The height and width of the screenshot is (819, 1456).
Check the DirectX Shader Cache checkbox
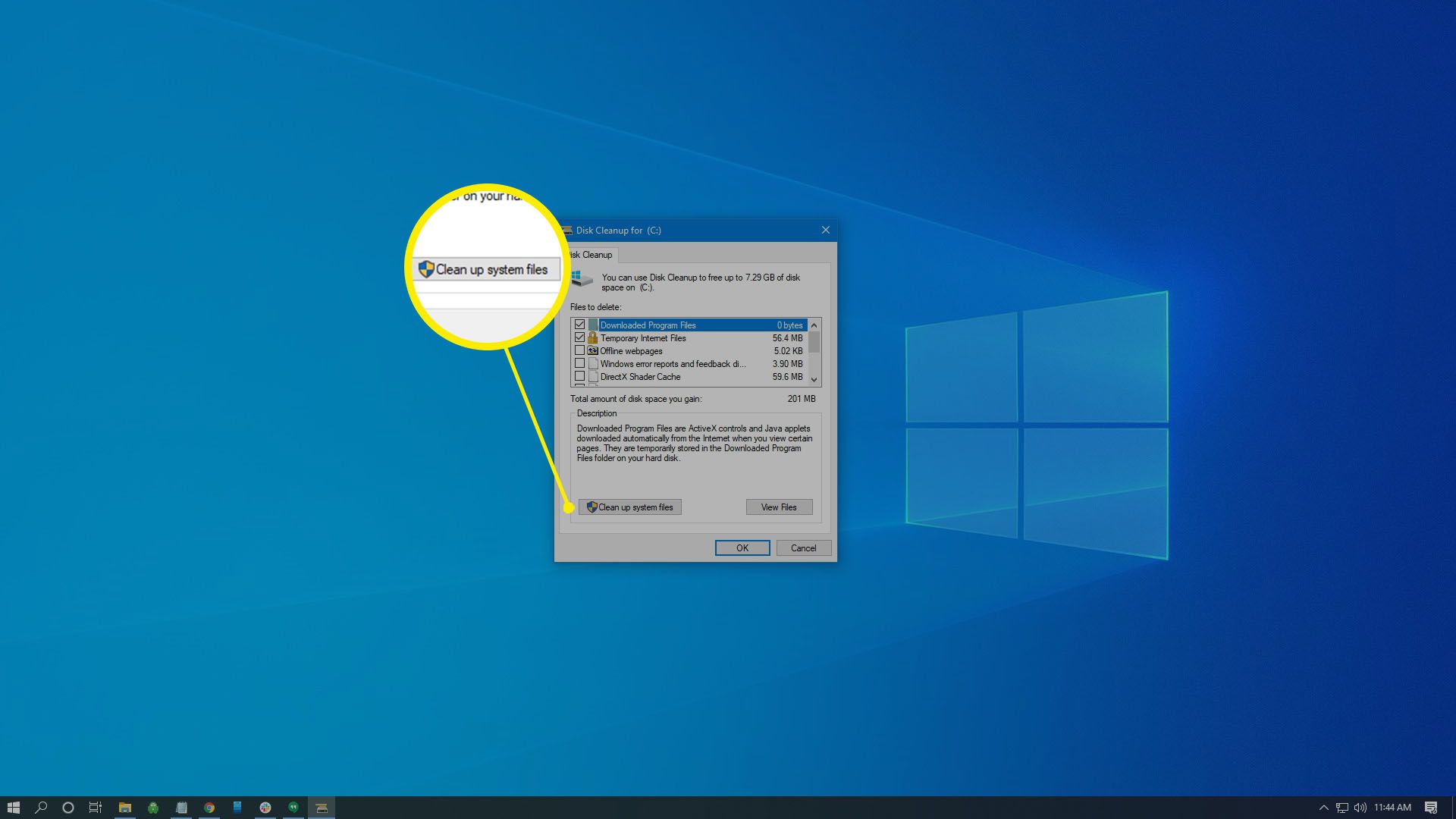(x=579, y=376)
